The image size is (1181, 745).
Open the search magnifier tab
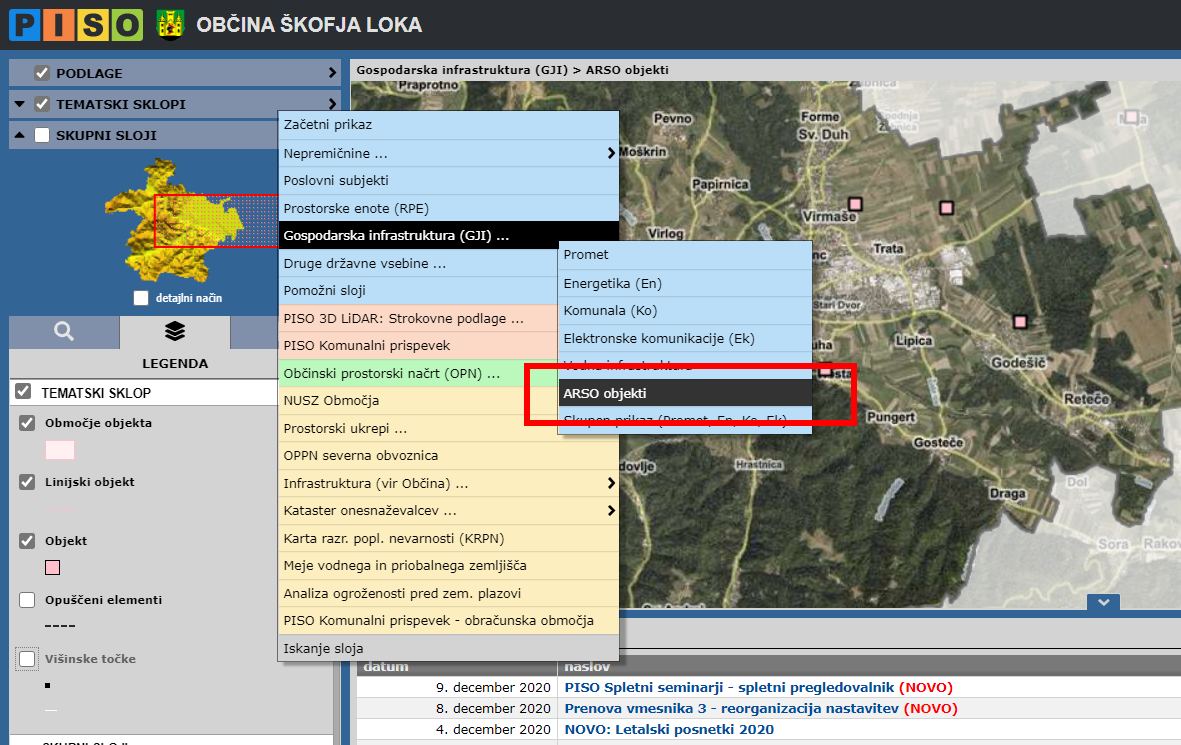click(64, 331)
